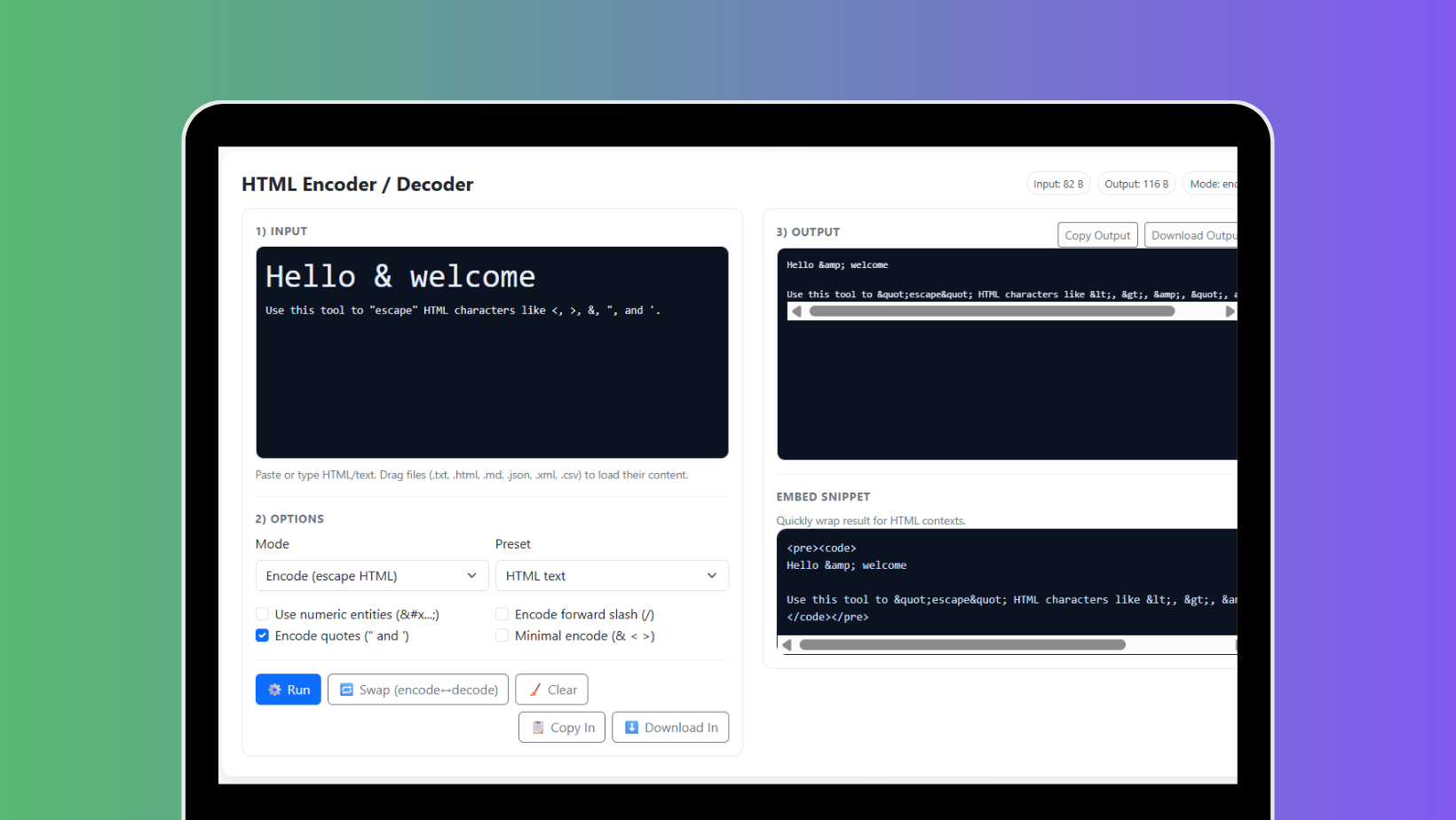Enable Use numeric entities option
The height and width of the screenshot is (820, 1456).
click(262, 613)
